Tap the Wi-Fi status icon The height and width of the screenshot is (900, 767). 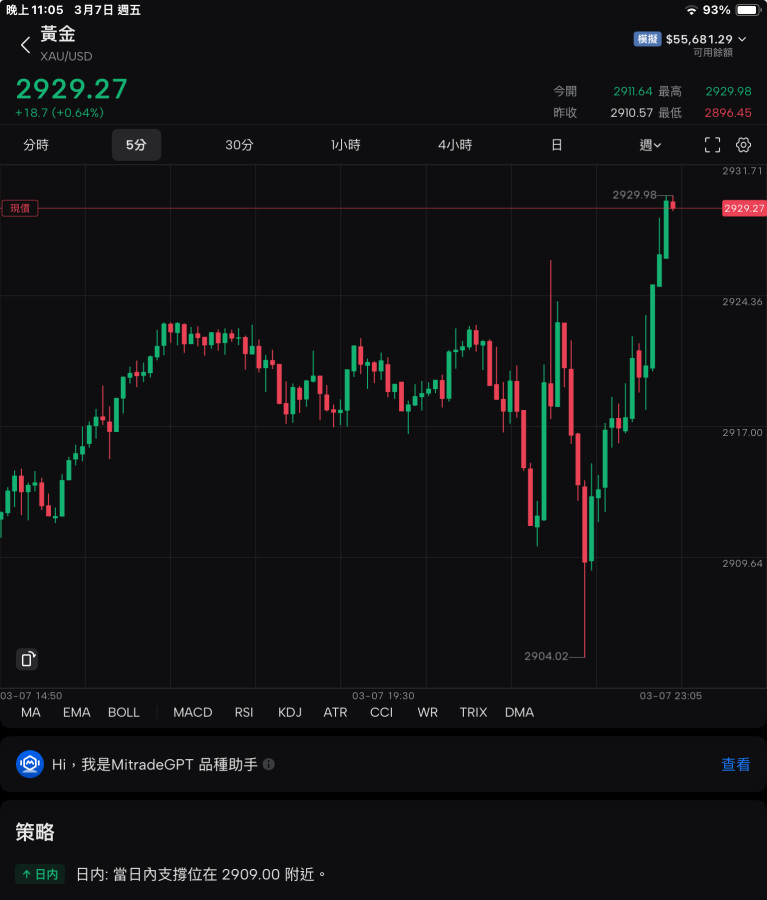(x=691, y=10)
